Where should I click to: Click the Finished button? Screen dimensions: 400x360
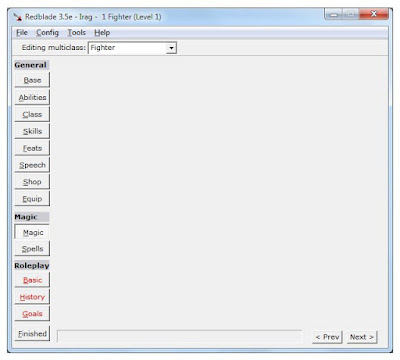32,333
